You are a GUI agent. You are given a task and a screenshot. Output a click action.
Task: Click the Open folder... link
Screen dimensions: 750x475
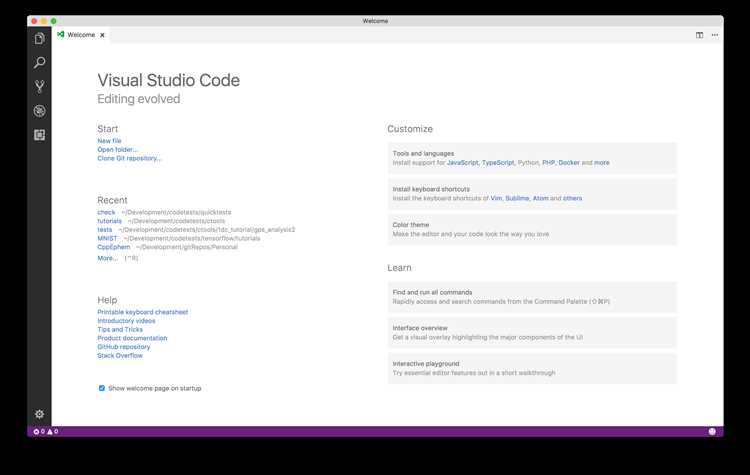coord(117,149)
